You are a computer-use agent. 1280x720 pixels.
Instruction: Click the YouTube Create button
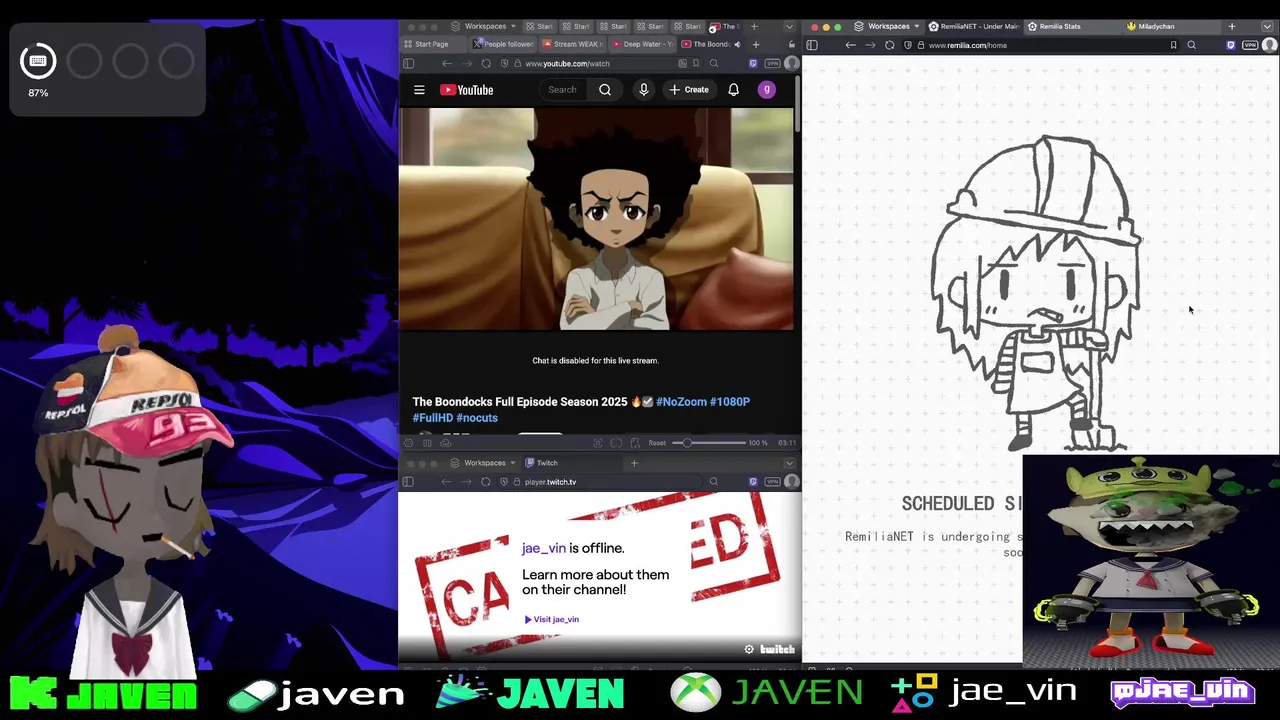[x=689, y=90]
